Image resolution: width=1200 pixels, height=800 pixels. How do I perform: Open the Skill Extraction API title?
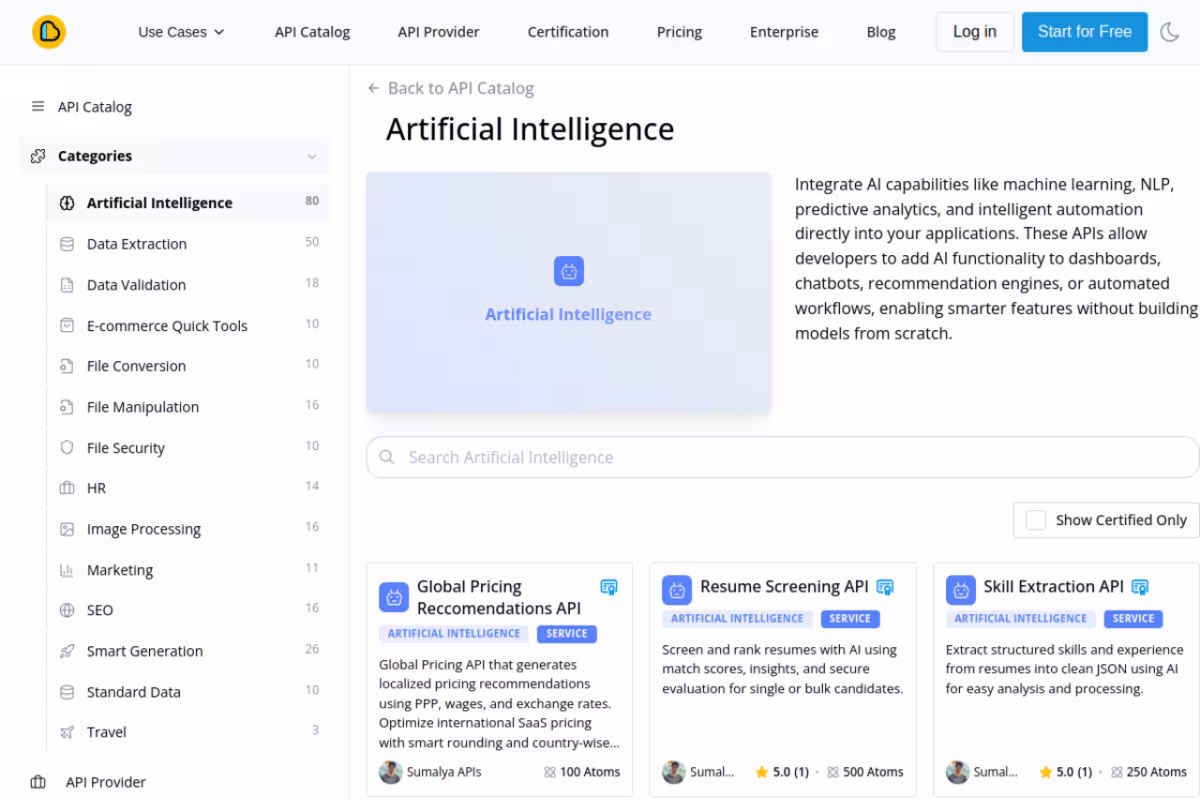(x=1054, y=586)
